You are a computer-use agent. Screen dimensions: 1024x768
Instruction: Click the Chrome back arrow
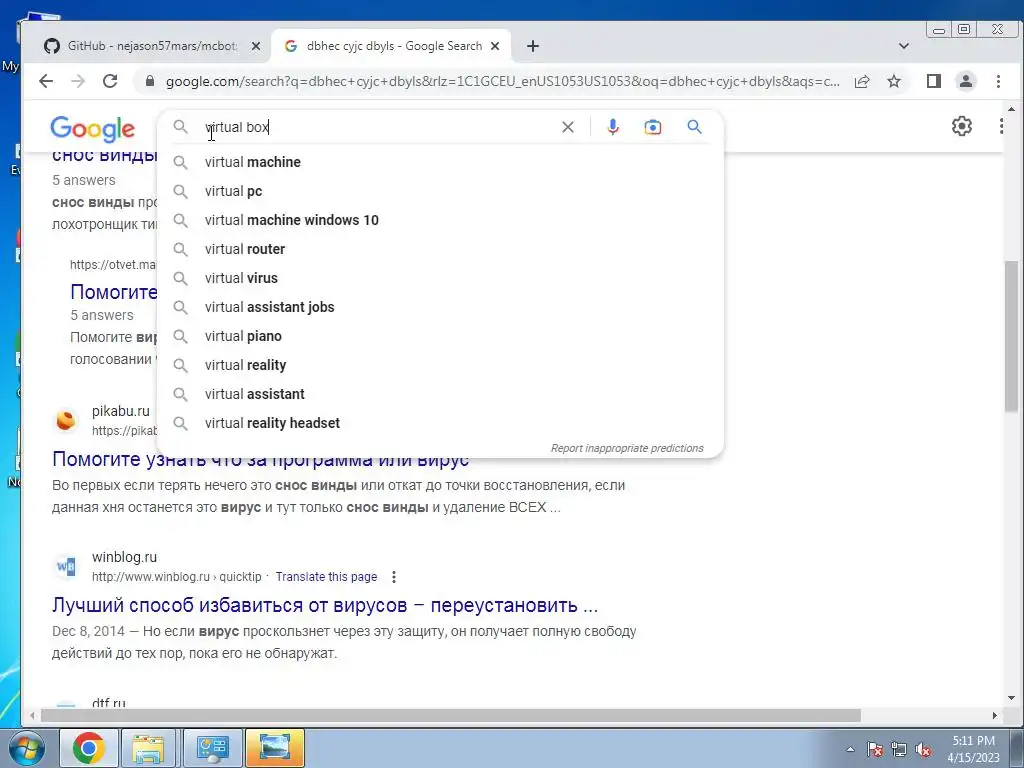(x=46, y=81)
